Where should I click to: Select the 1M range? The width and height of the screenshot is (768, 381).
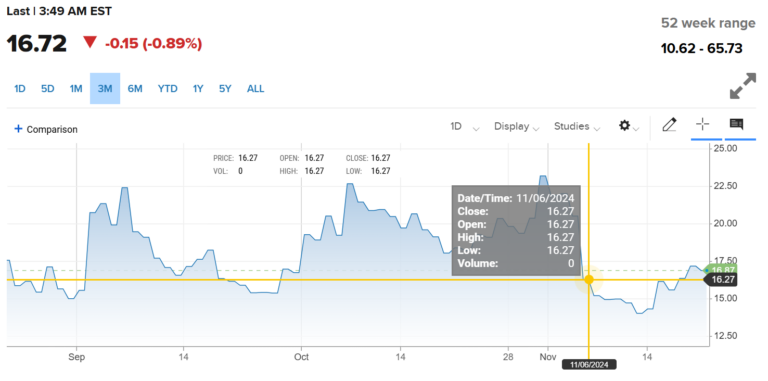pos(76,89)
